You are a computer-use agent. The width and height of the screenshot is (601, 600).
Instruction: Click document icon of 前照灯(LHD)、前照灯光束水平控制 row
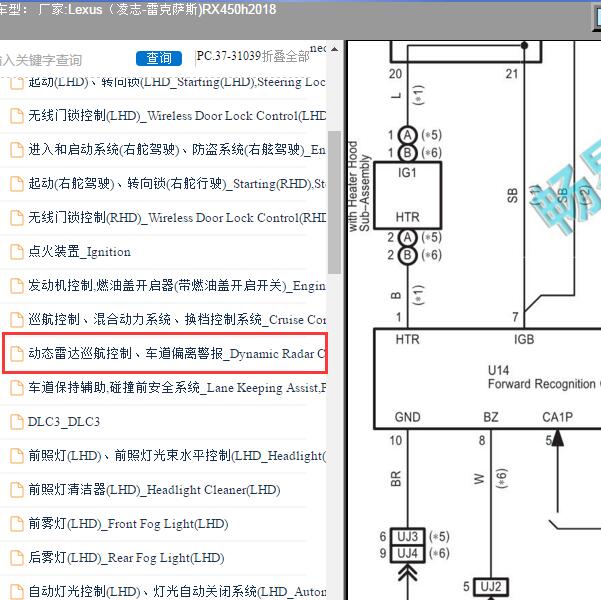pos(16,455)
